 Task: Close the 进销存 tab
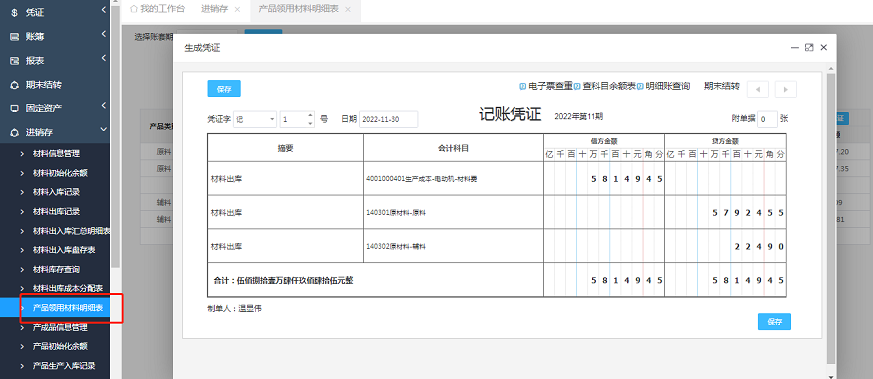click(238, 9)
